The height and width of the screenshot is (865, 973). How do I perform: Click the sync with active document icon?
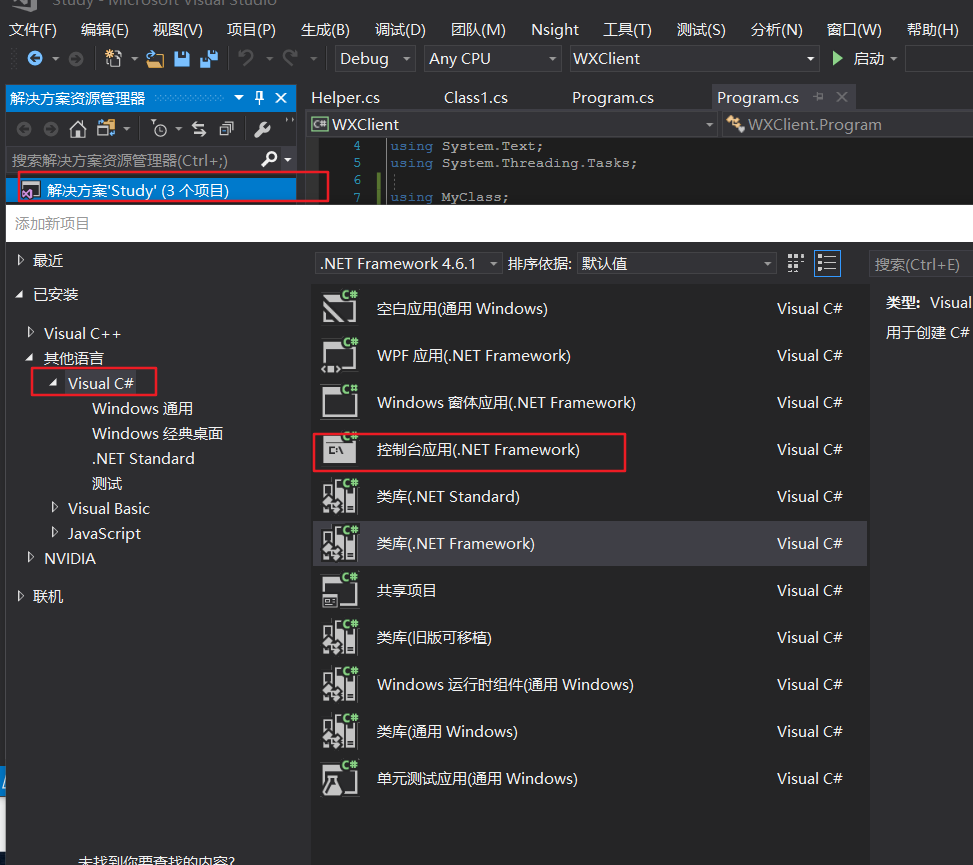tap(199, 129)
